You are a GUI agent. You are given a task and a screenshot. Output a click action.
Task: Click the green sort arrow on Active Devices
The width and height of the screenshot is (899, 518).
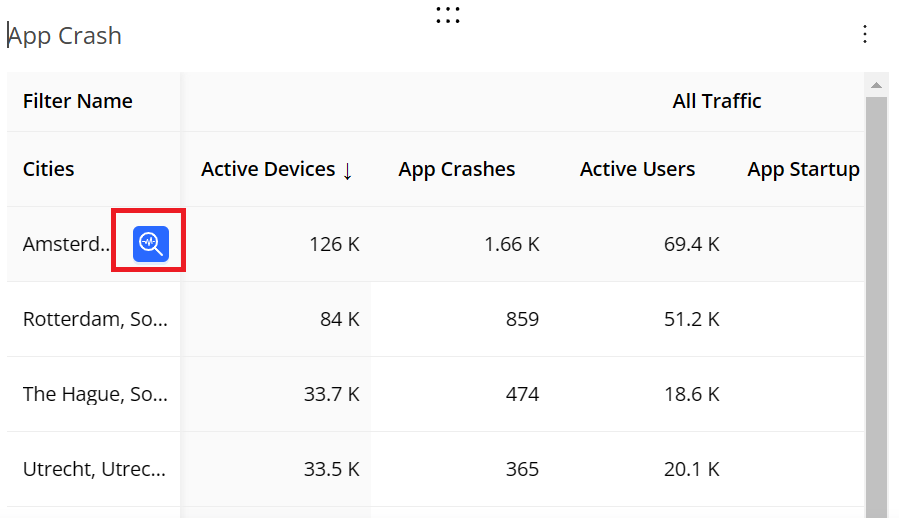point(347,171)
